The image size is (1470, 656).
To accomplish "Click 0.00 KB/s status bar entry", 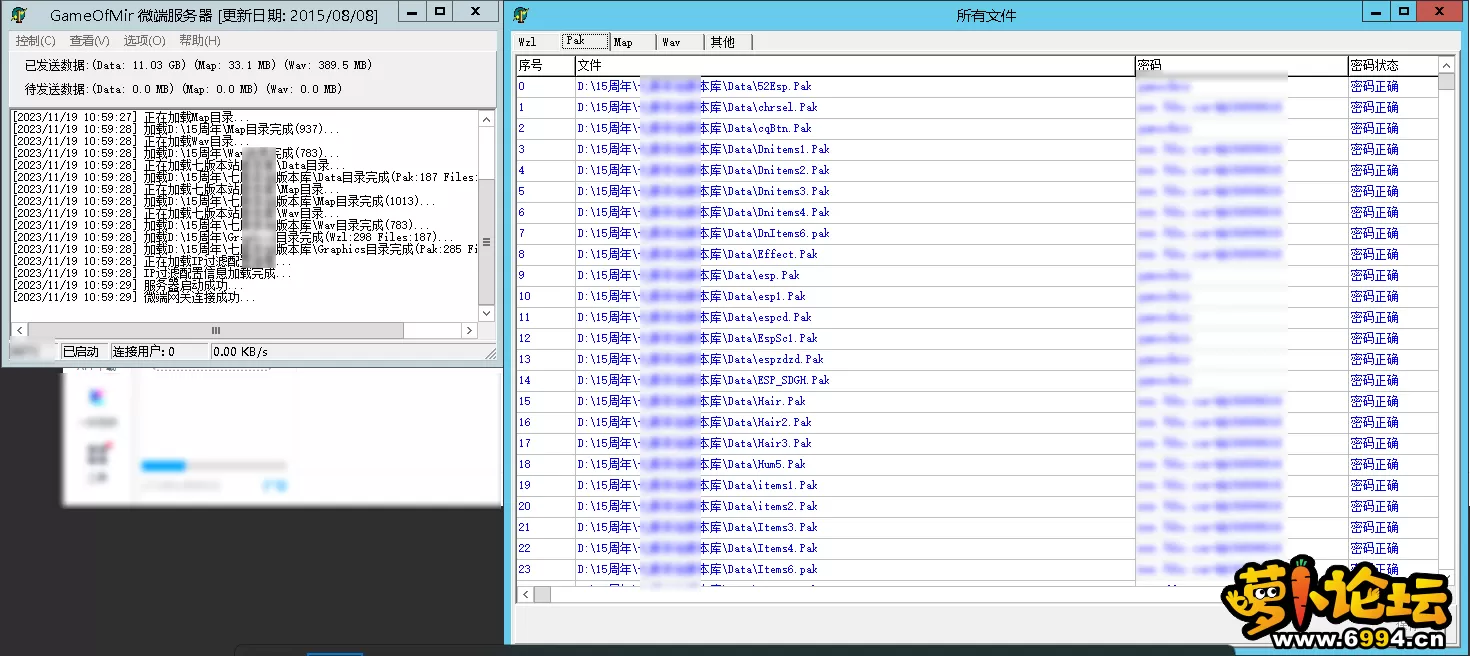I will (x=241, y=352).
